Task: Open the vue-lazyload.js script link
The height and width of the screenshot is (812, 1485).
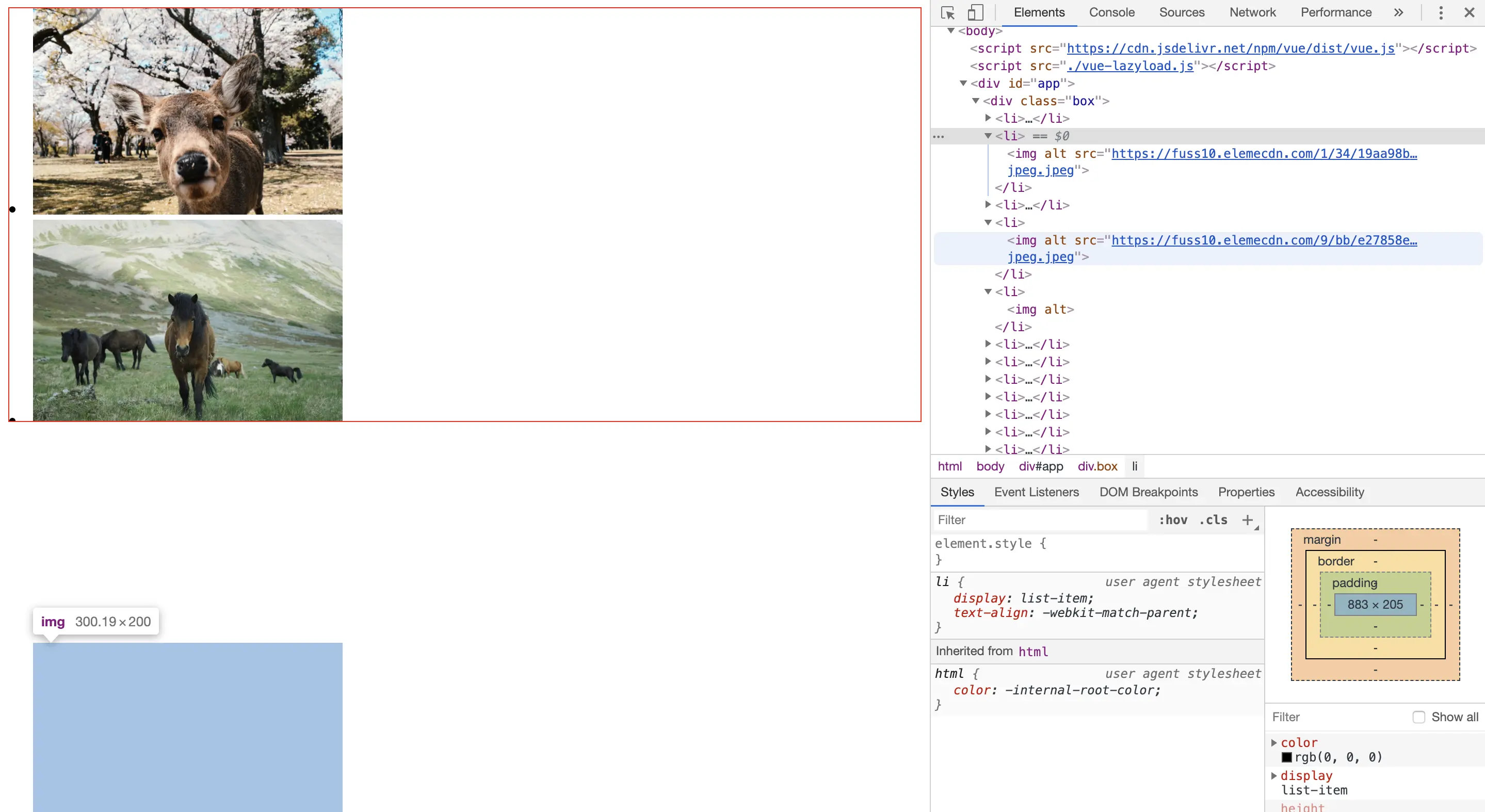Action: pos(1130,66)
